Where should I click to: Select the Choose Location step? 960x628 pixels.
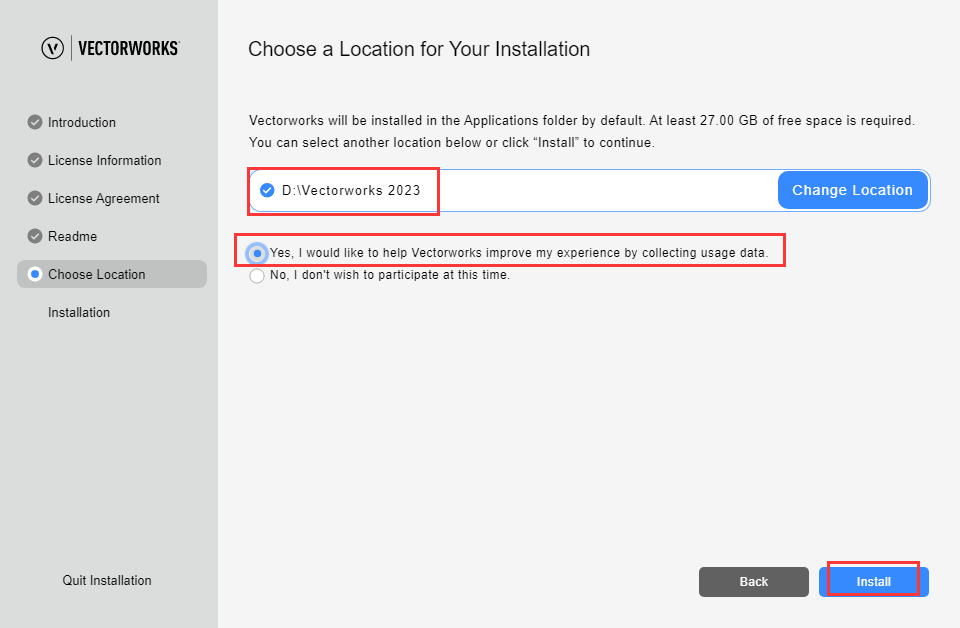(x=112, y=274)
